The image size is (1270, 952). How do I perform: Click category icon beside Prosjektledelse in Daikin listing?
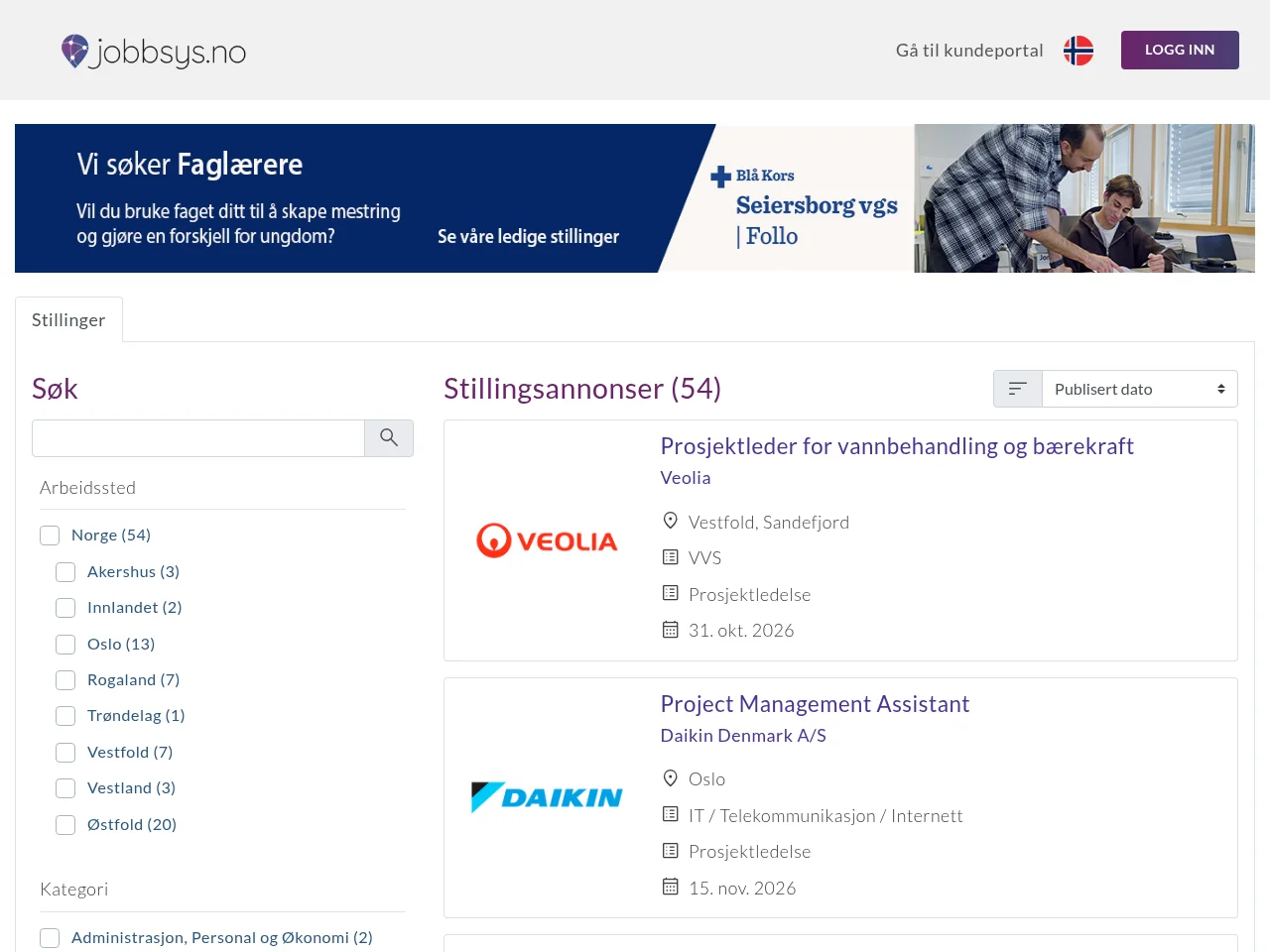click(x=671, y=851)
